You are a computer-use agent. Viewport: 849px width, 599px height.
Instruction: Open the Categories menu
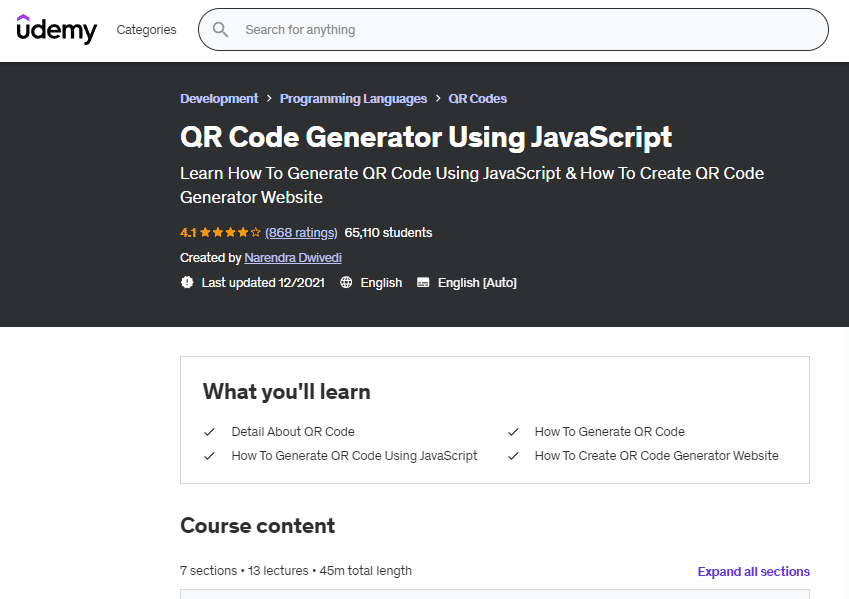point(146,30)
